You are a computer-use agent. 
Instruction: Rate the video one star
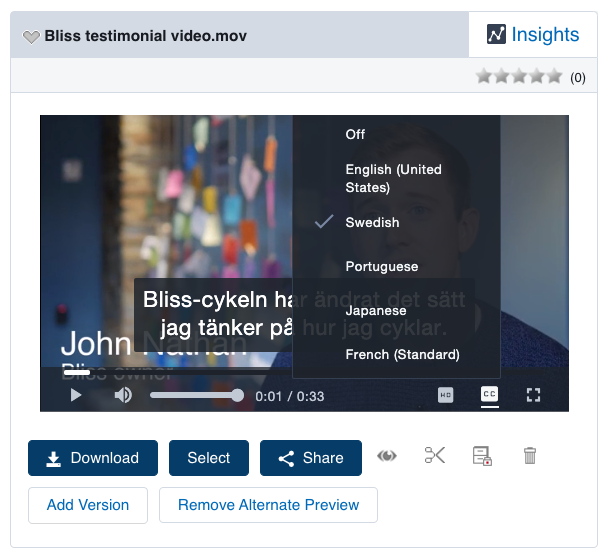(x=483, y=76)
